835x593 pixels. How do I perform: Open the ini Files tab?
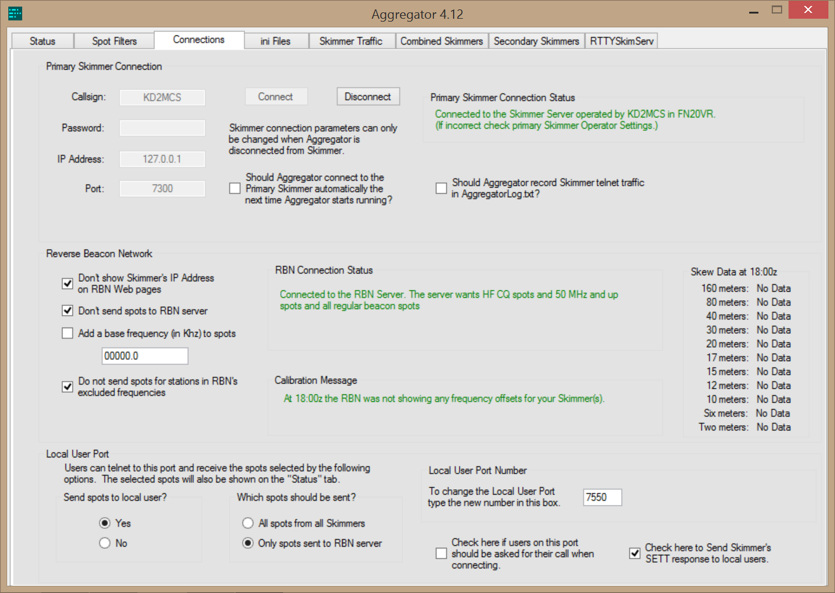(x=275, y=41)
